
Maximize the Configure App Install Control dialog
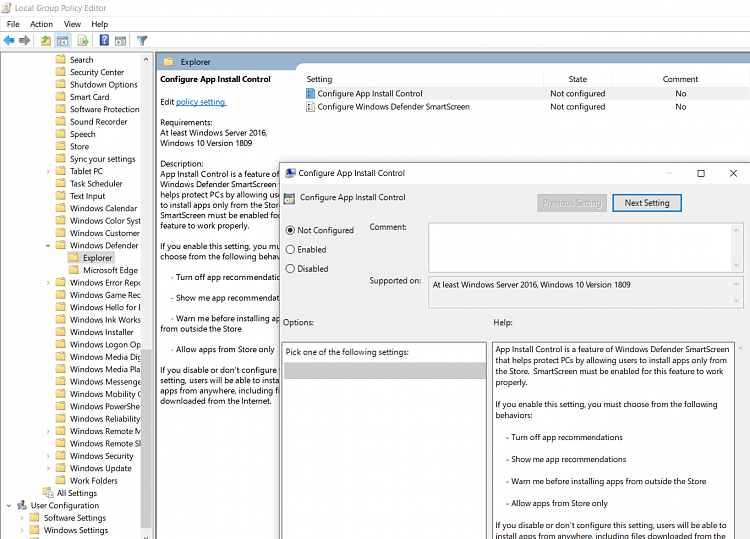(x=701, y=173)
